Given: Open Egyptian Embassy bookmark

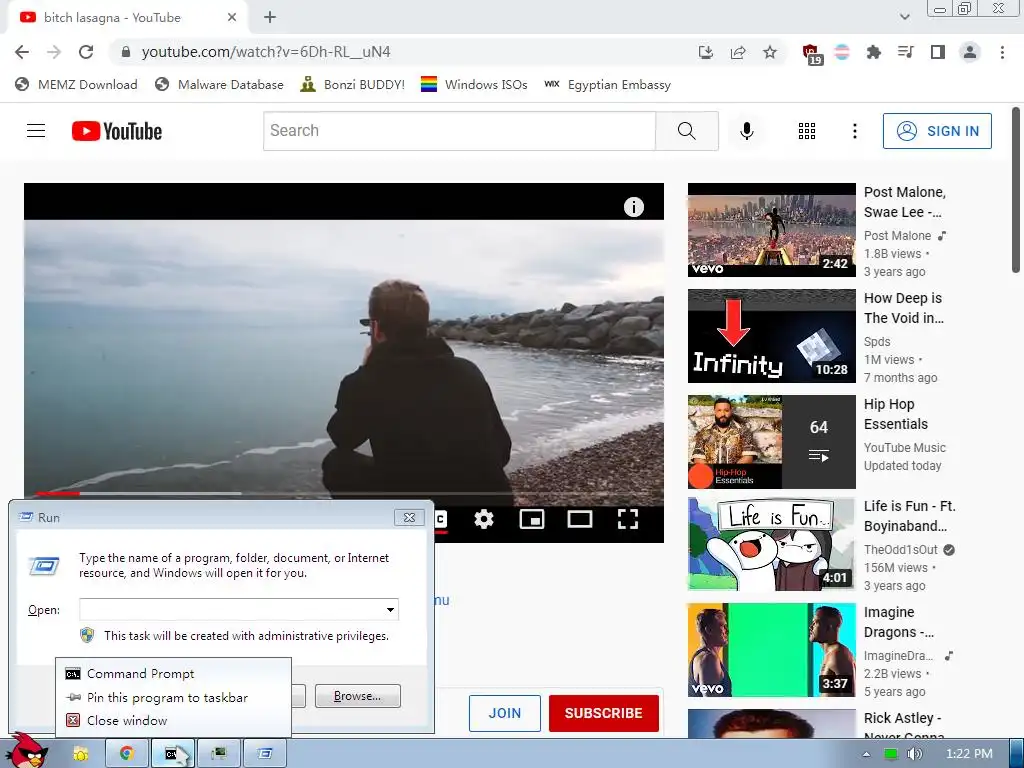Looking at the screenshot, I should [x=607, y=85].
